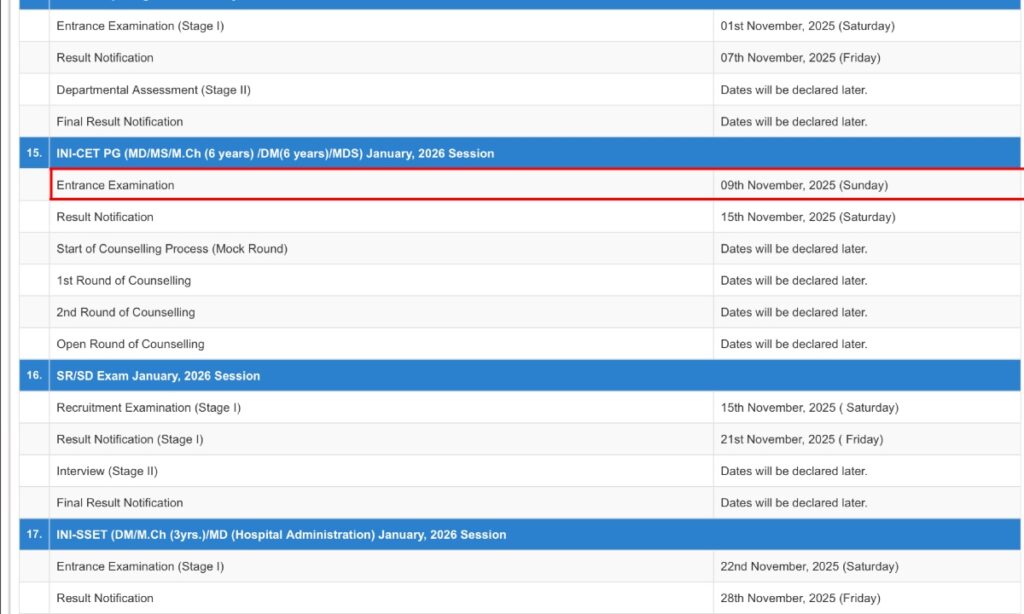Click the 01st November, 2025 (Saturday) date
Viewport: 1024px width, 614px height.
coord(807,26)
